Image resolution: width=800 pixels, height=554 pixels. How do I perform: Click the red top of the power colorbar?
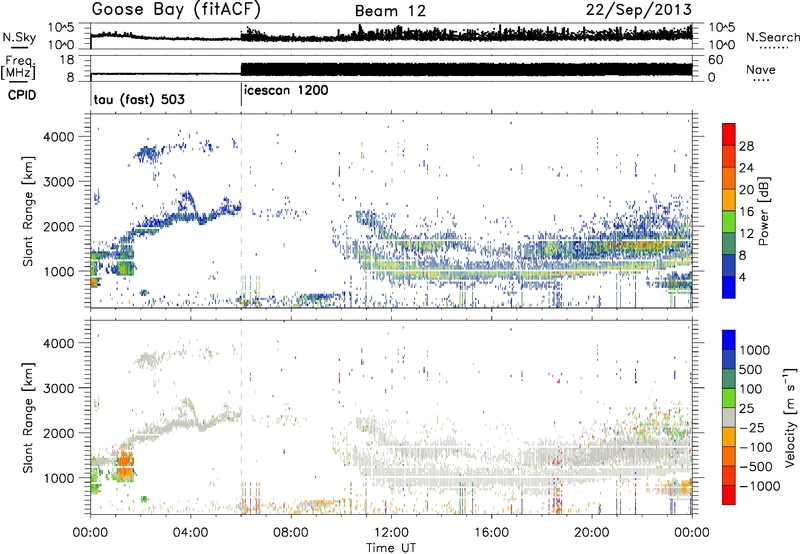pos(729,134)
